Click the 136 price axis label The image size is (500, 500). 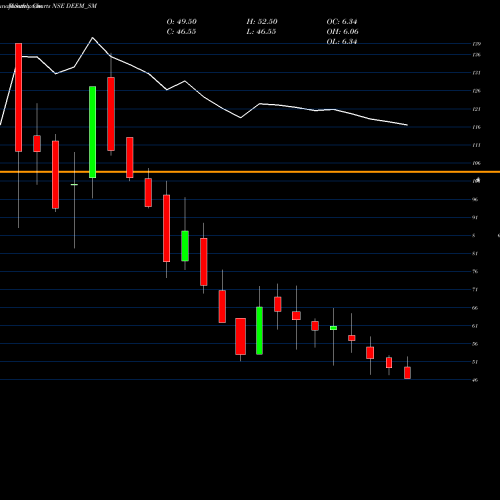[x=477, y=55]
